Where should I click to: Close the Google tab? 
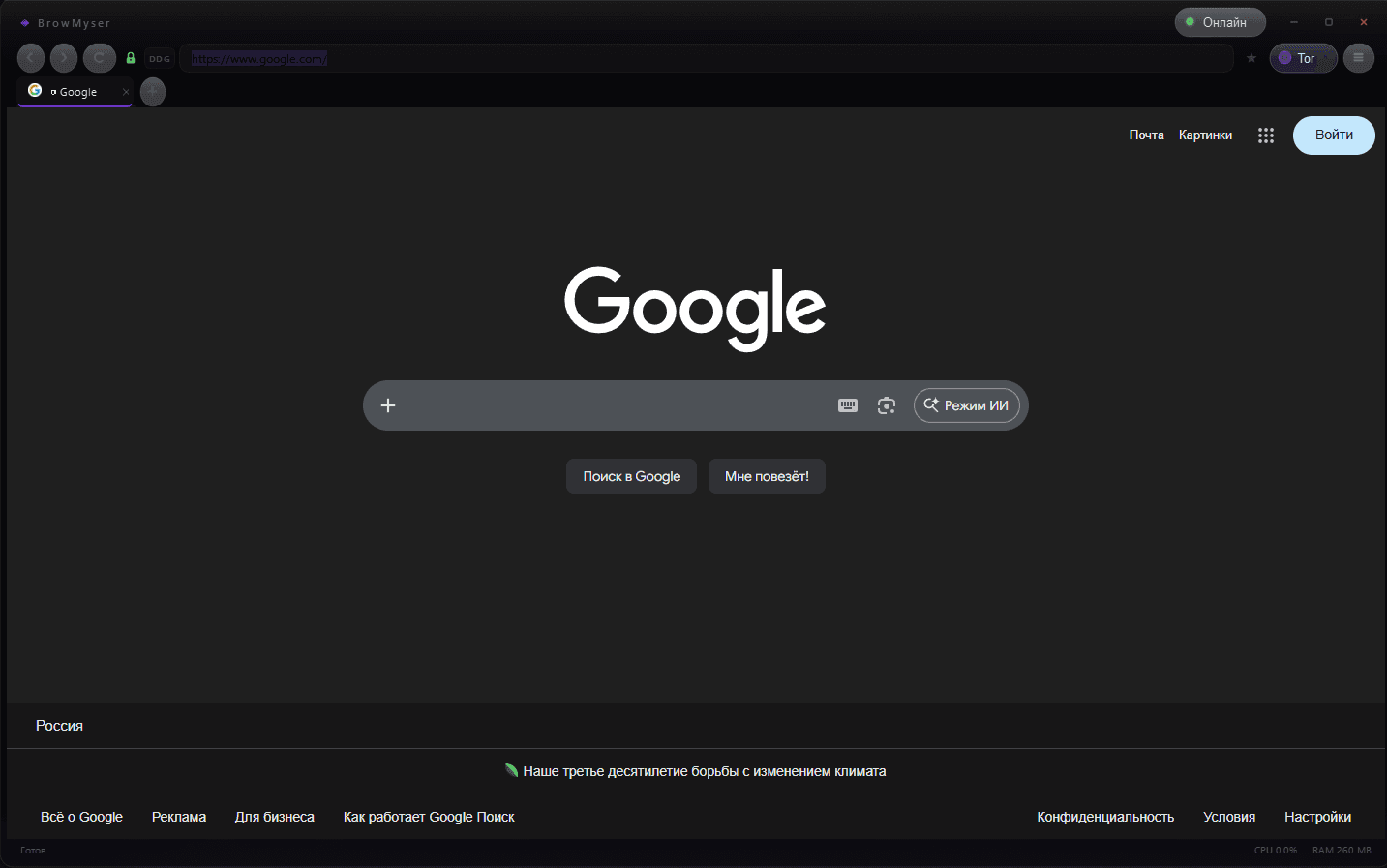[x=126, y=92]
